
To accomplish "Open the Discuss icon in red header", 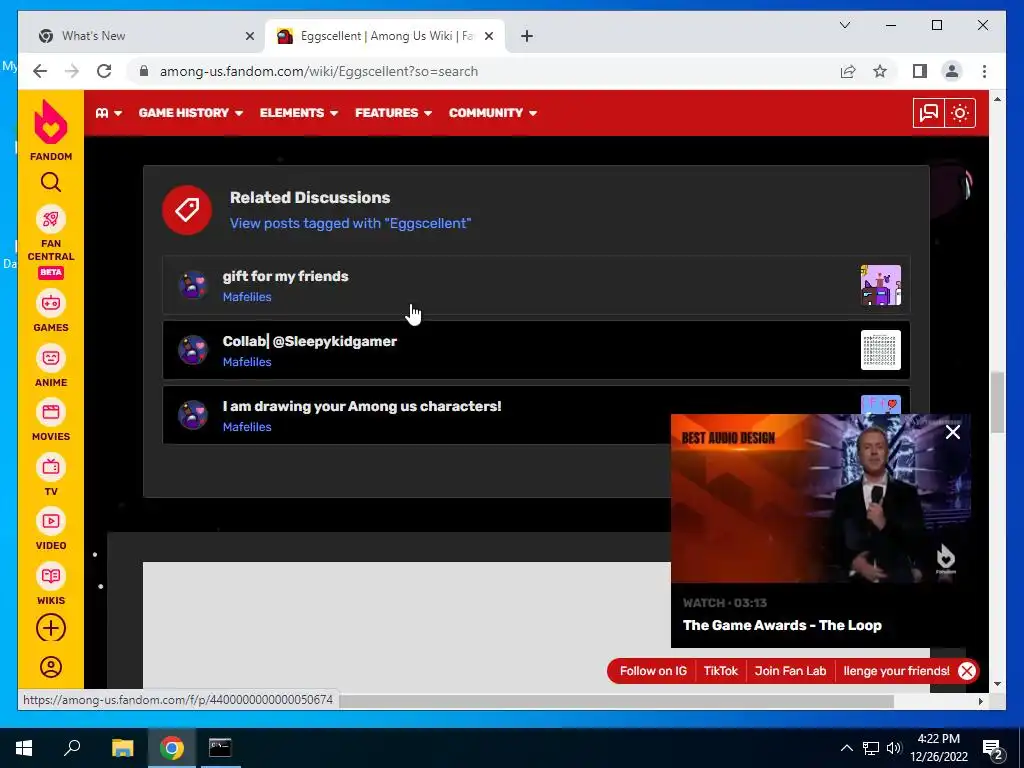I will (929, 113).
